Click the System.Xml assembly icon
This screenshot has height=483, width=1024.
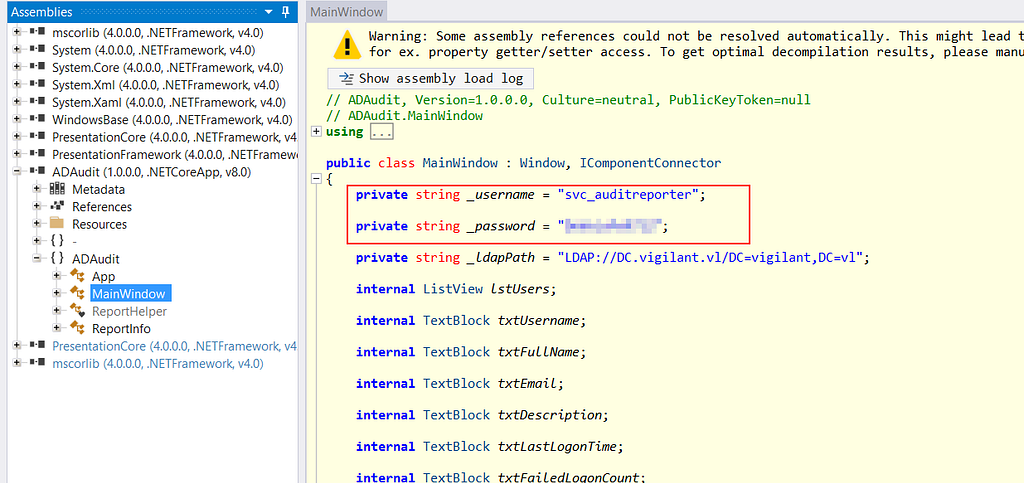pos(37,85)
